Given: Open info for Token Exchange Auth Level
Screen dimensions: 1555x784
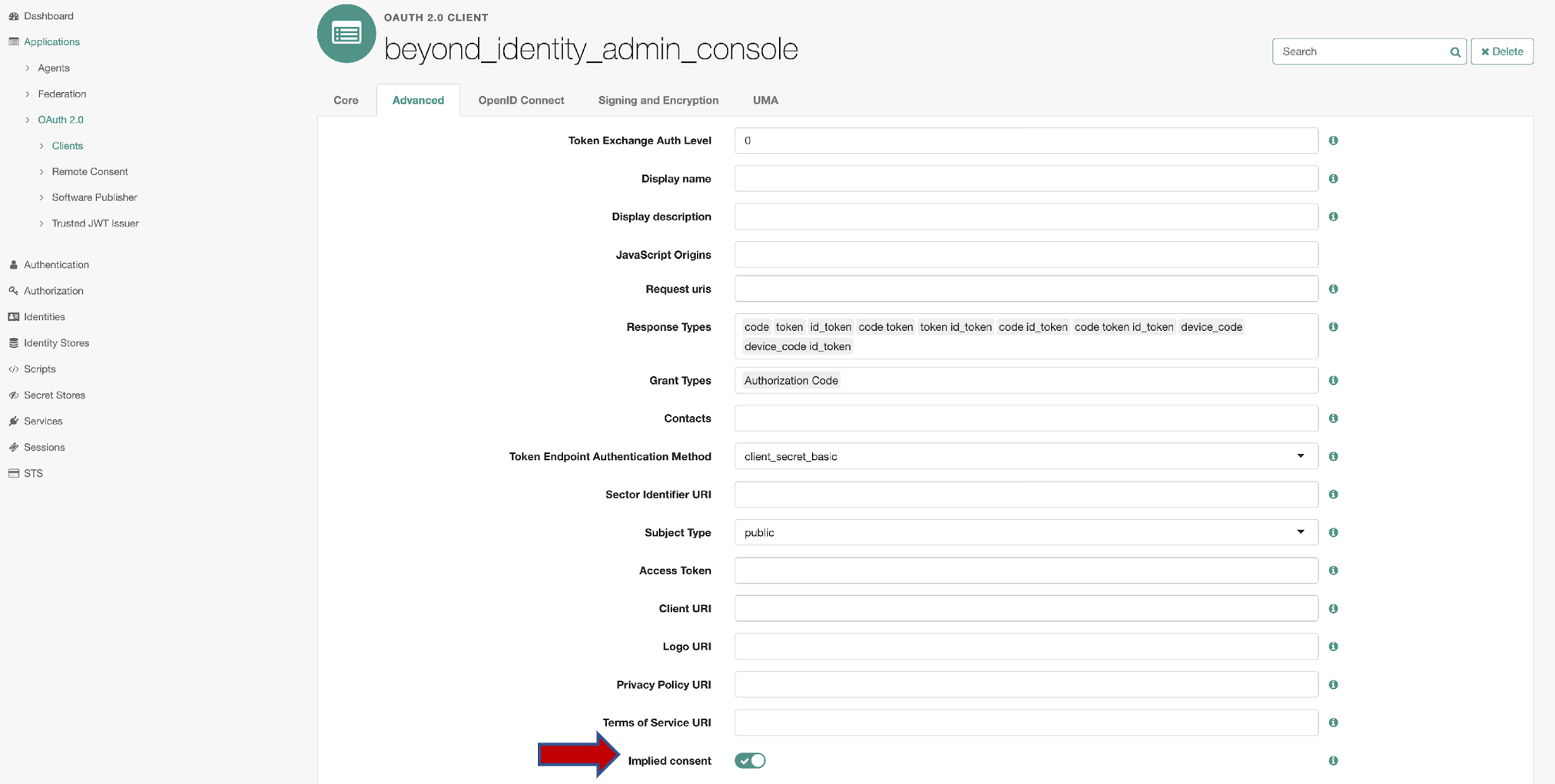Looking at the screenshot, I should tap(1333, 141).
